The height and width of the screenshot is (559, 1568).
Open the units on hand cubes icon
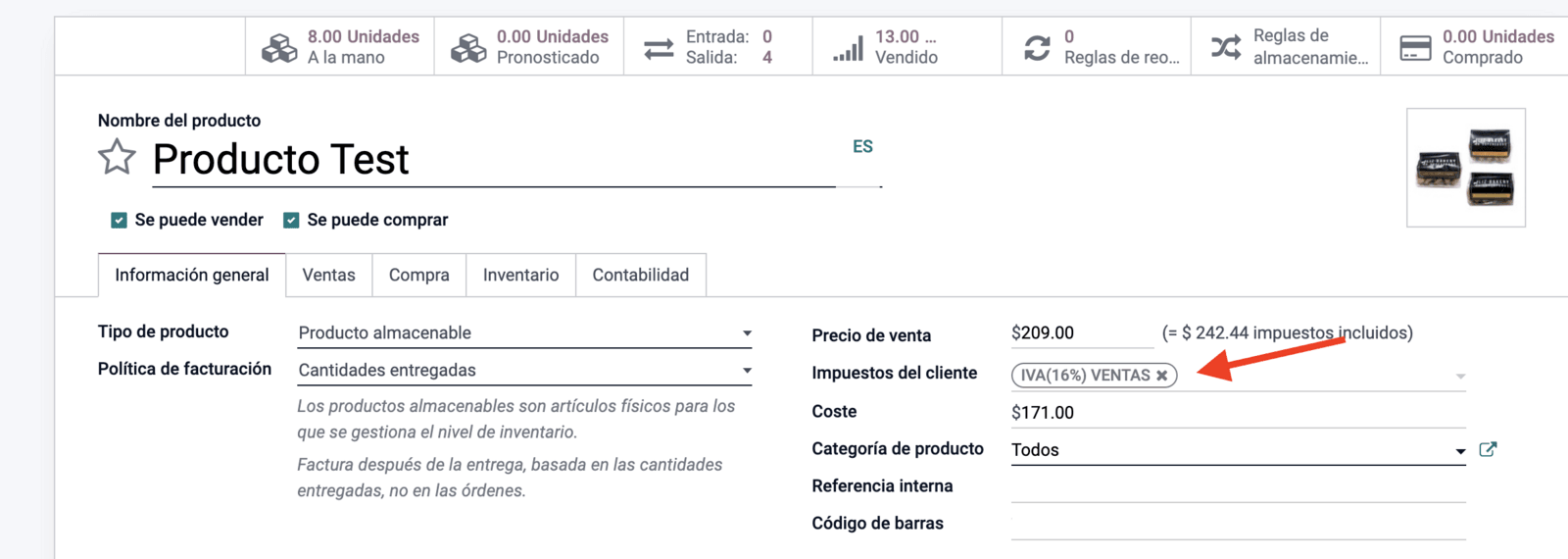[x=279, y=47]
